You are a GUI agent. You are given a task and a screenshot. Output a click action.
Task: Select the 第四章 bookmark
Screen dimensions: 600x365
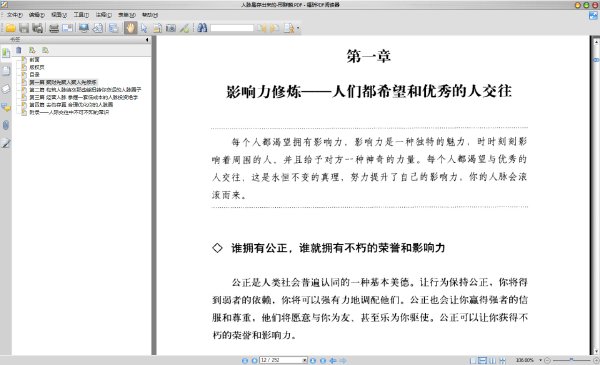coord(71,104)
